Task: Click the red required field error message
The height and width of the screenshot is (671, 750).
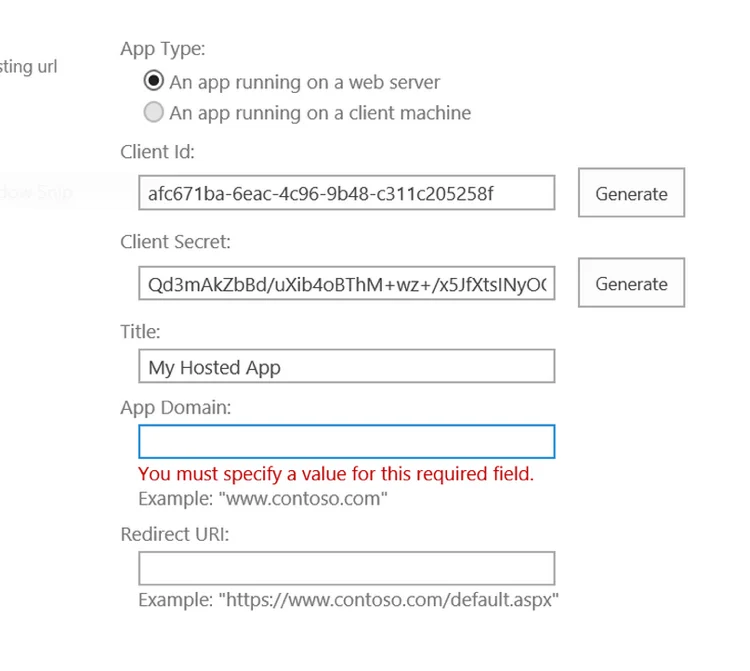Action: pos(336,474)
